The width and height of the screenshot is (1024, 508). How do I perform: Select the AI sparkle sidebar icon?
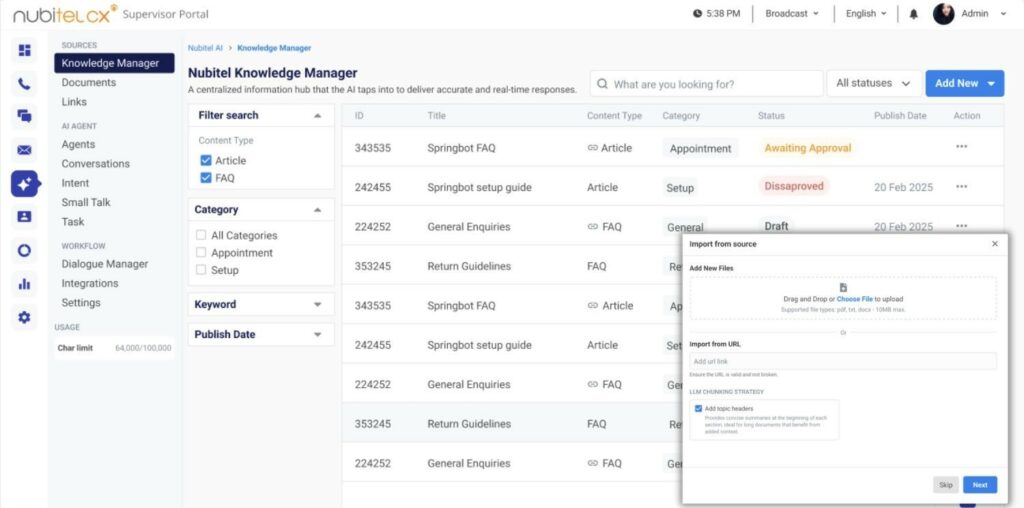click(x=24, y=184)
